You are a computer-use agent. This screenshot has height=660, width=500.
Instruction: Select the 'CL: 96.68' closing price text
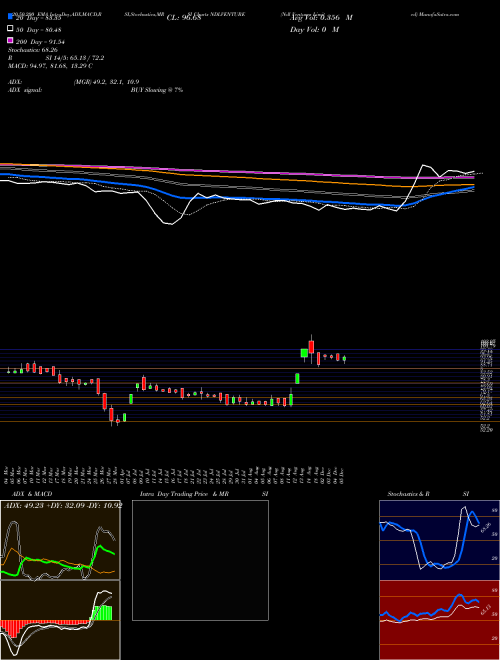pos(184,18)
